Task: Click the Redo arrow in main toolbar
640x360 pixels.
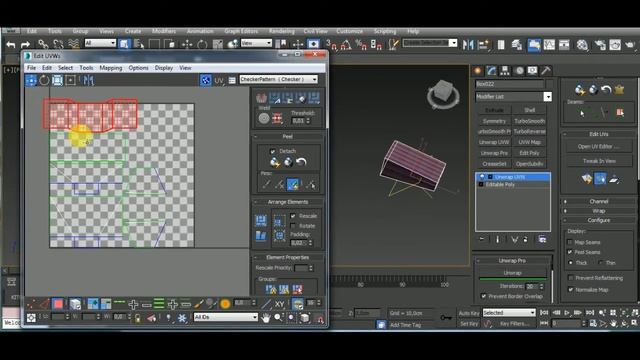Action: pos(25,44)
